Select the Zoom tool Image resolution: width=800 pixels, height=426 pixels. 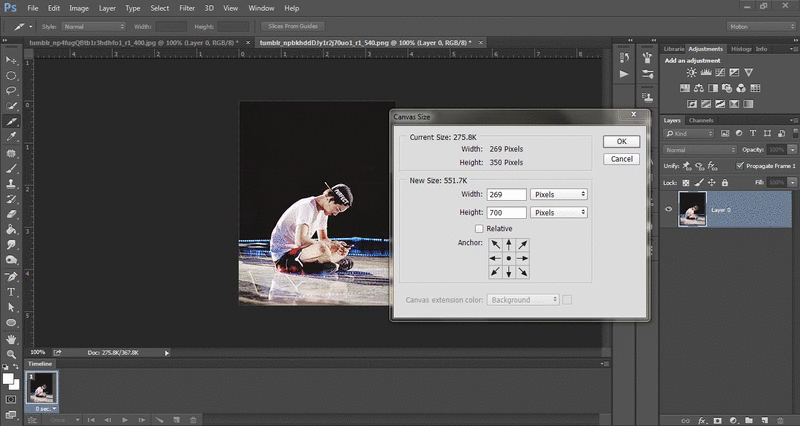click(11, 354)
